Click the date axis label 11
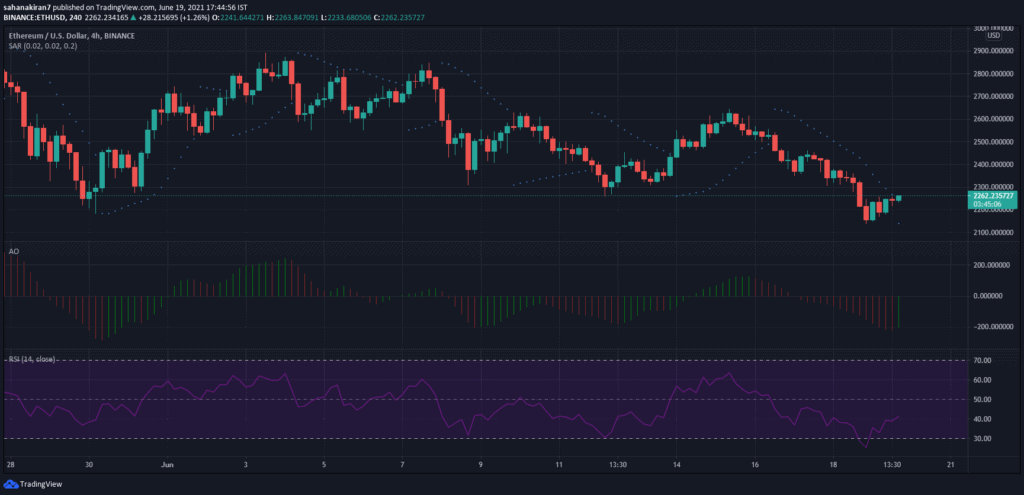This screenshot has height=495, width=1024. [x=559, y=465]
